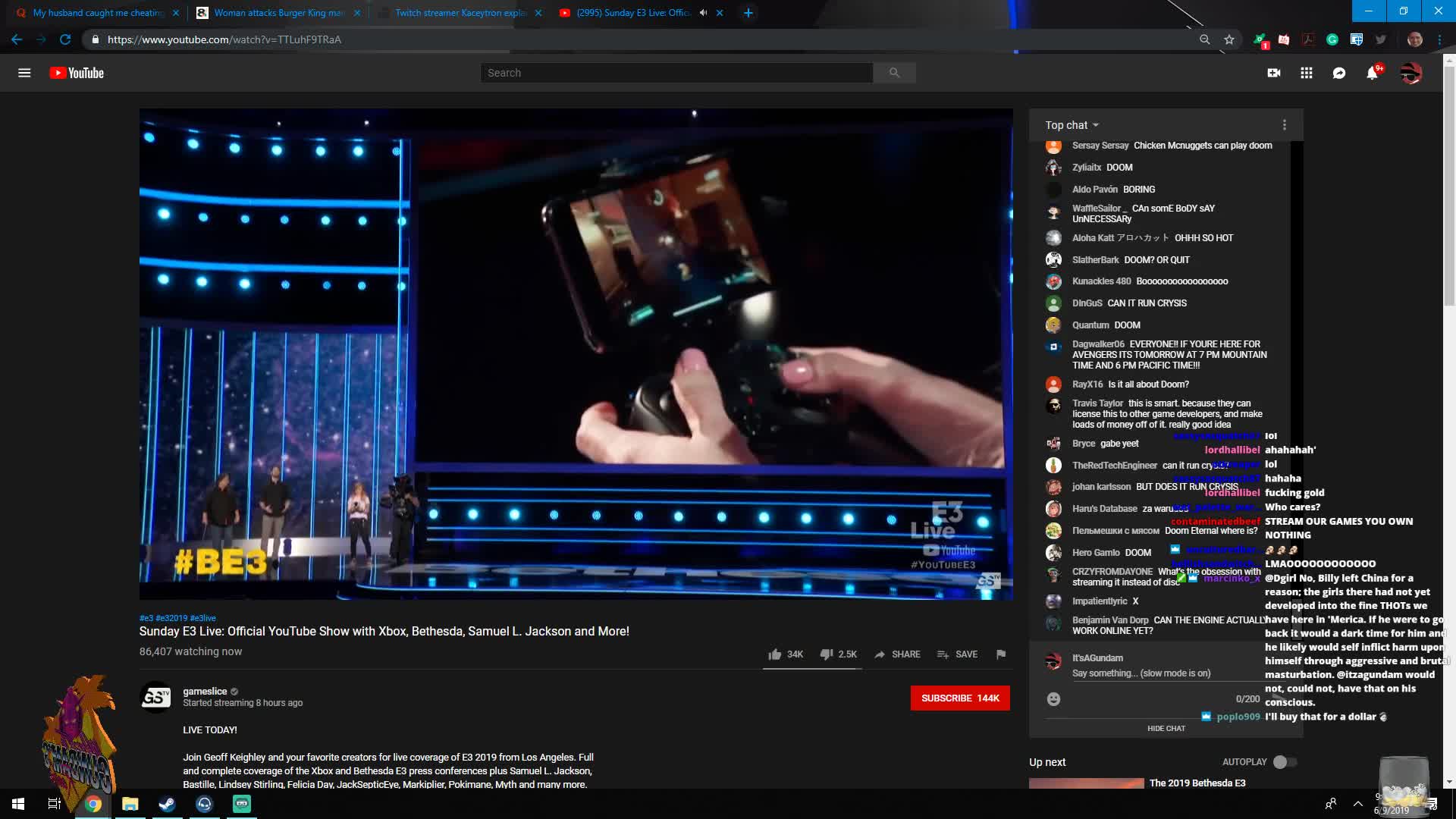The height and width of the screenshot is (819, 1456).
Task: Subscribe to gameslice channel
Action: tap(960, 698)
